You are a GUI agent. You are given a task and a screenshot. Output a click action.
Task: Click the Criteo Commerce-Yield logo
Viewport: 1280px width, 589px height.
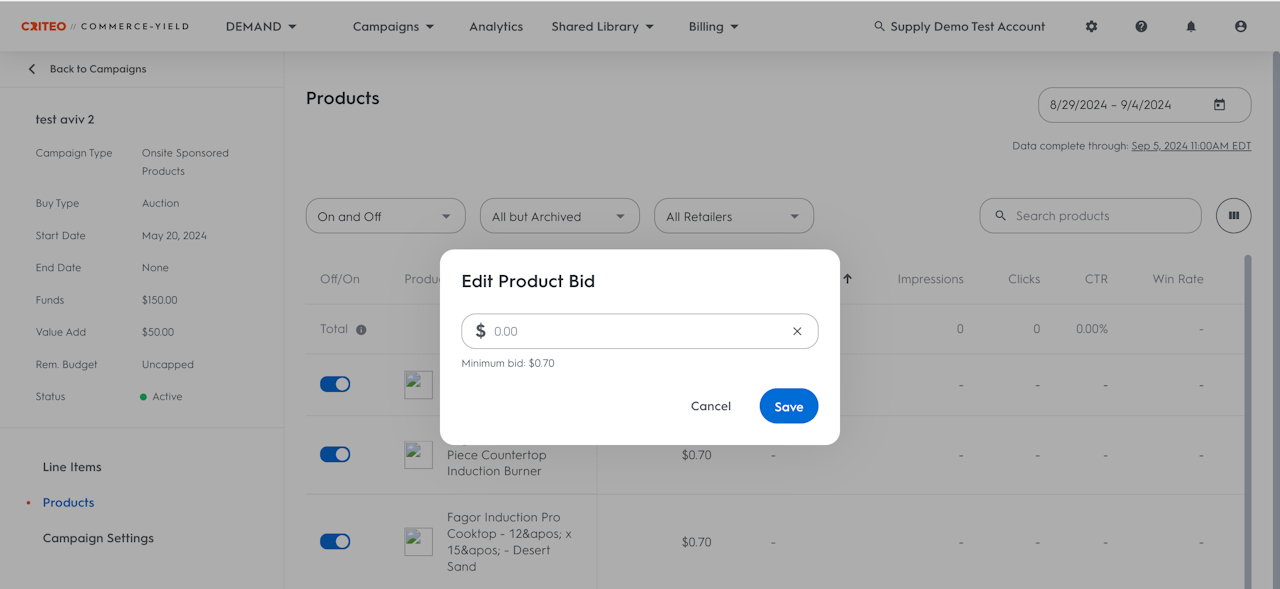[x=105, y=27]
